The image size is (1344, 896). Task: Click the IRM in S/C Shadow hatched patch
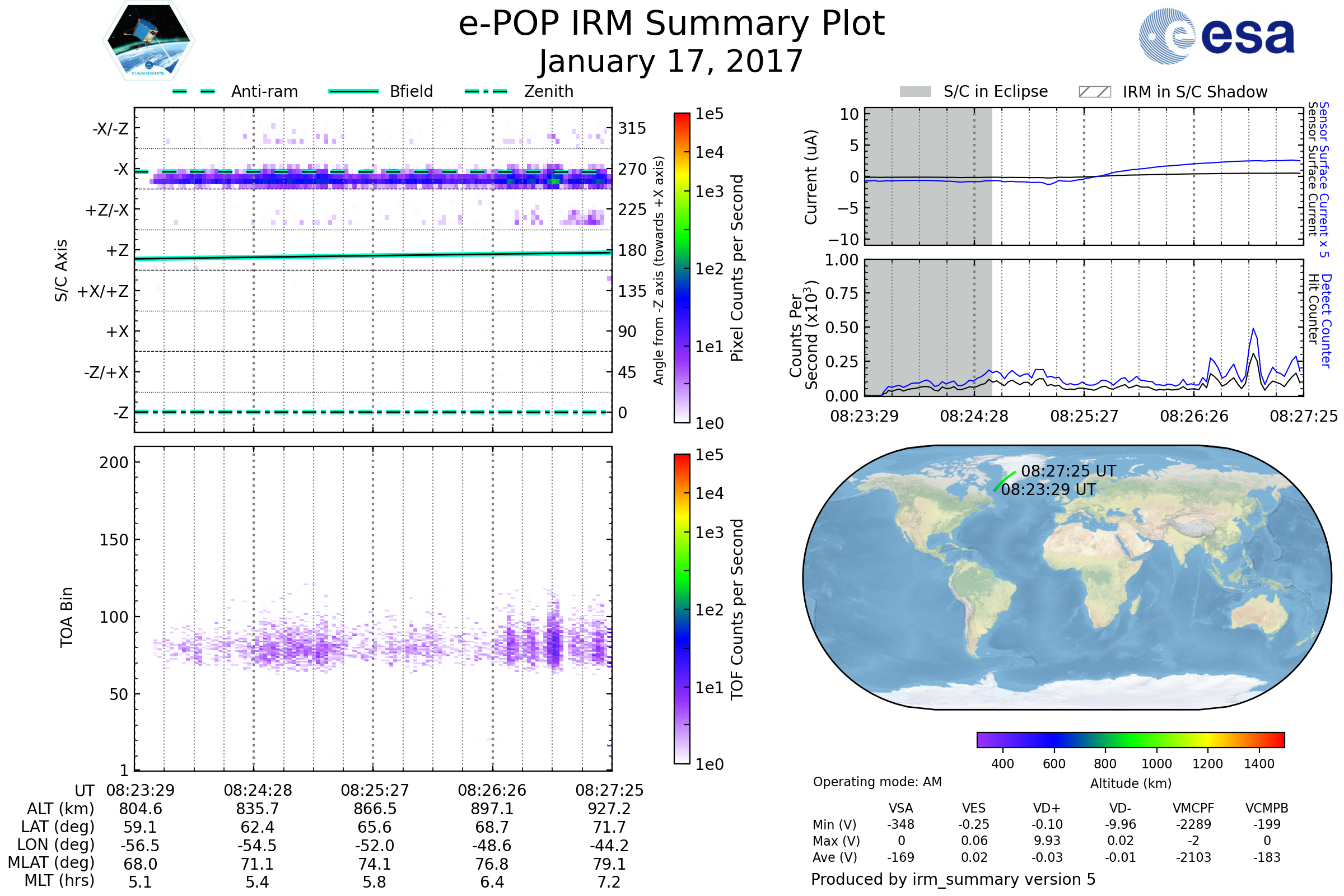1094,92
